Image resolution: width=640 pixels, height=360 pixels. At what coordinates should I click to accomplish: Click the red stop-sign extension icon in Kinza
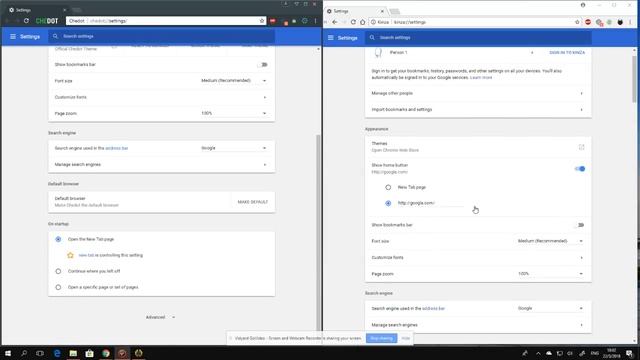tap(588, 22)
